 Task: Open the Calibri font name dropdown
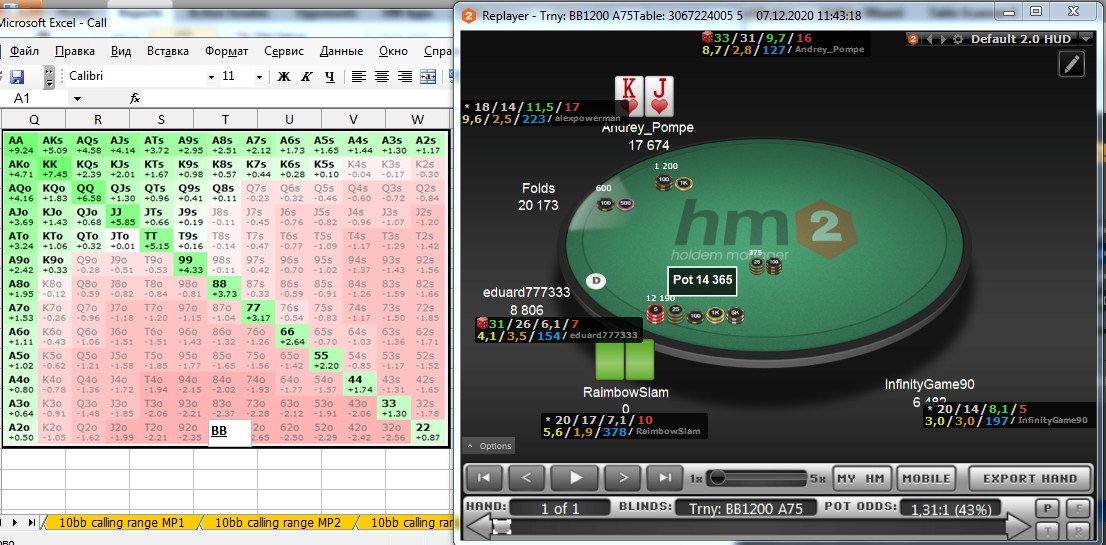coord(211,77)
